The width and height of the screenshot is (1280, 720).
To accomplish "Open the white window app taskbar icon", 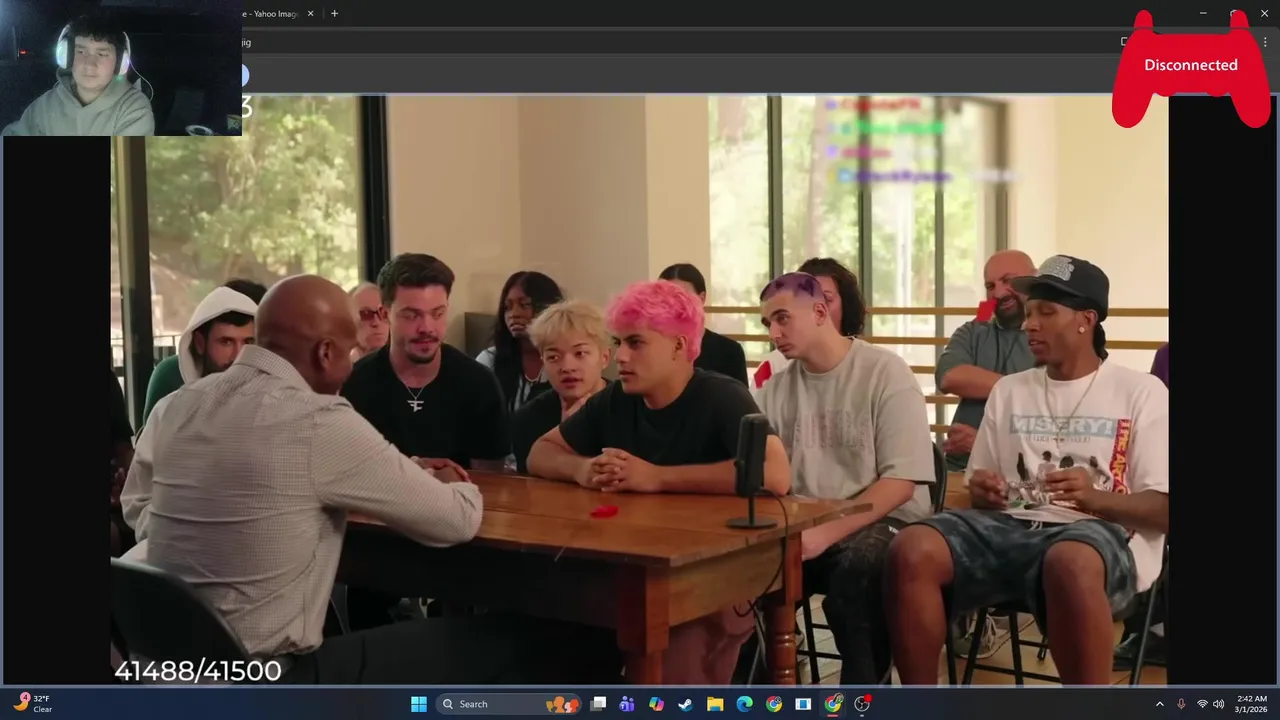I will 803,704.
